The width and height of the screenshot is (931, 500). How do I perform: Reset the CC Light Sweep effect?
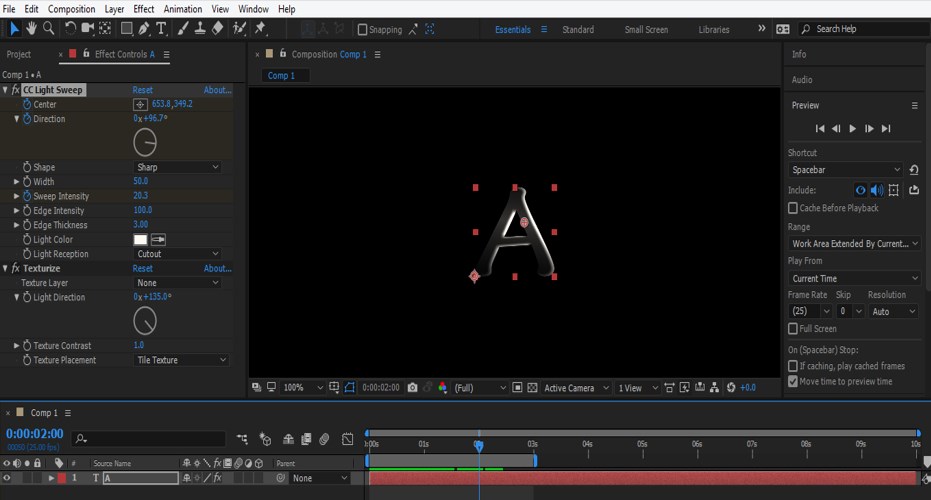coord(143,90)
